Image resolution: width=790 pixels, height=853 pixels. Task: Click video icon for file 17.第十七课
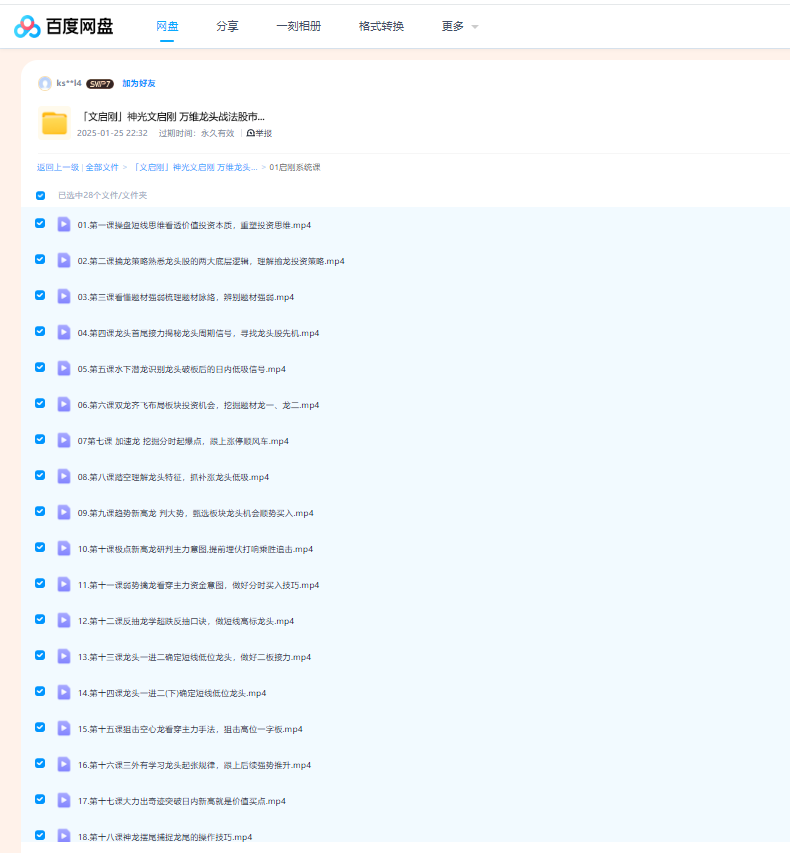(x=64, y=800)
